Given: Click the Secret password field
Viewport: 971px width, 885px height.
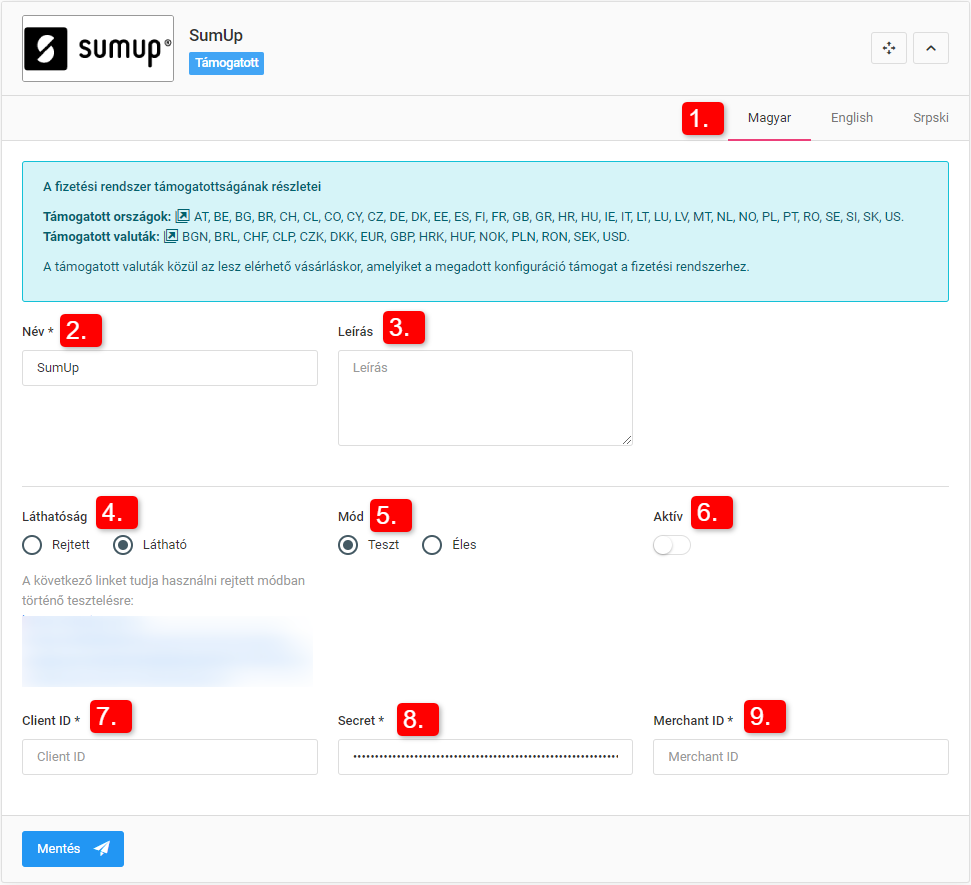Looking at the screenshot, I should tap(485, 757).
